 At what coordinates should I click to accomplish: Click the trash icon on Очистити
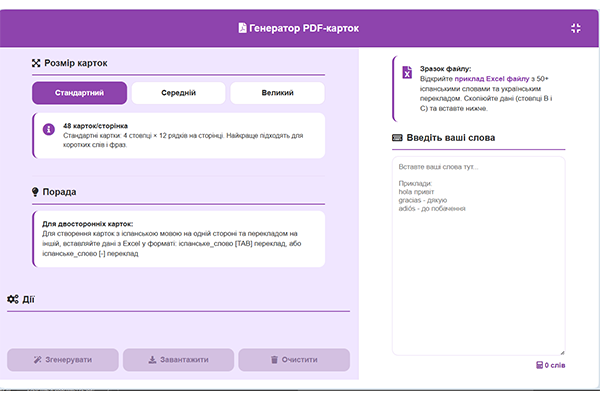coord(274,360)
